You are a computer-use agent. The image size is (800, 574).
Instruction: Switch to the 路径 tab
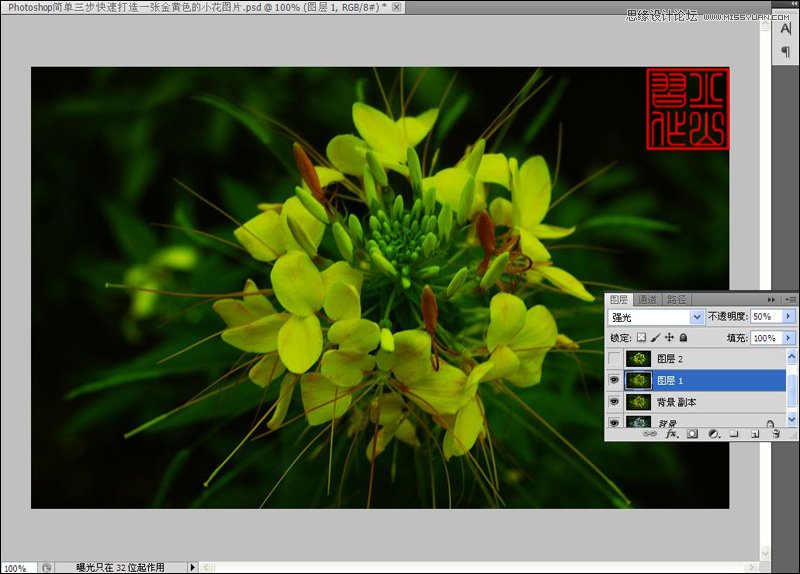click(677, 299)
